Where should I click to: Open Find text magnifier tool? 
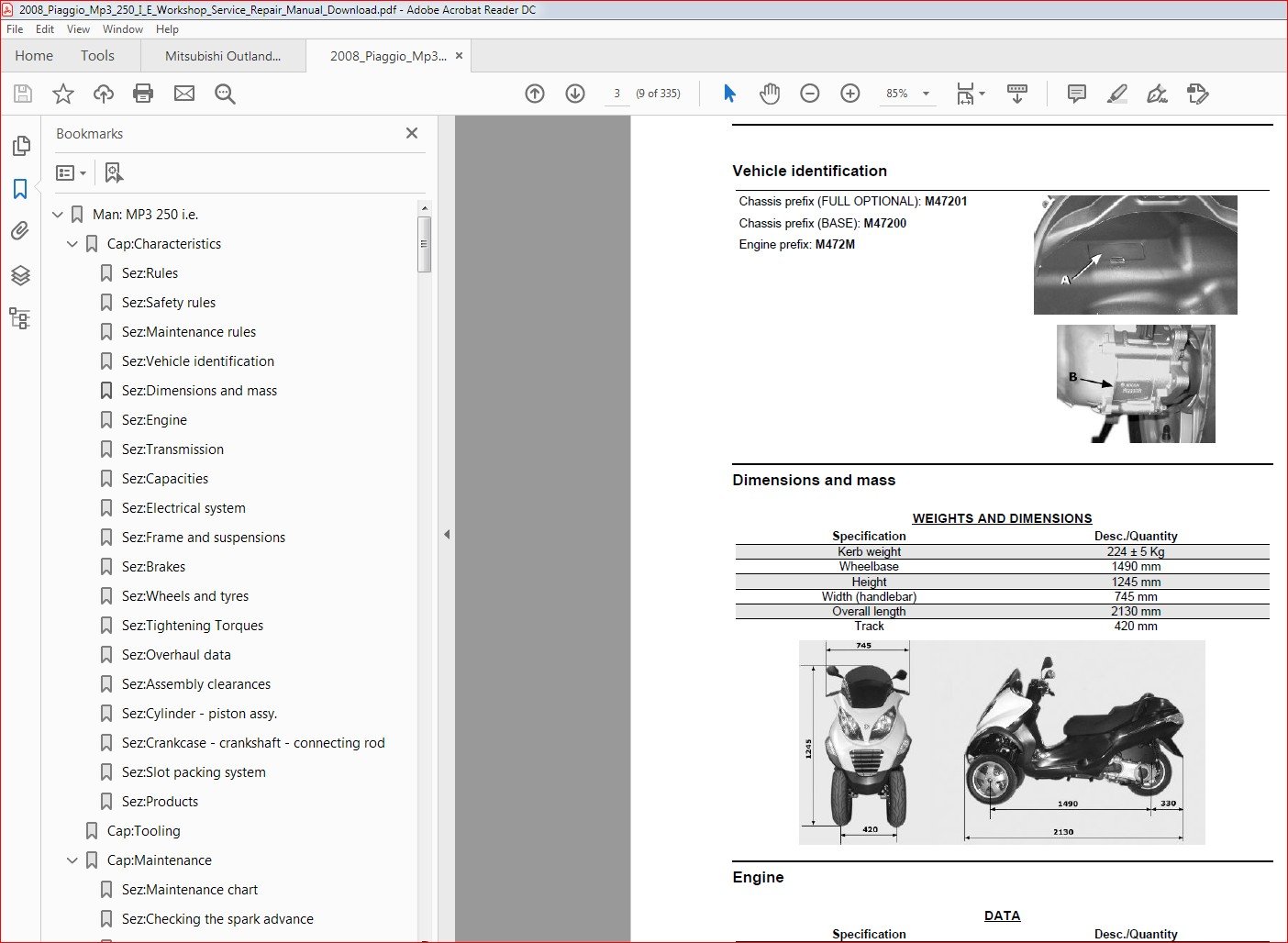click(x=225, y=94)
